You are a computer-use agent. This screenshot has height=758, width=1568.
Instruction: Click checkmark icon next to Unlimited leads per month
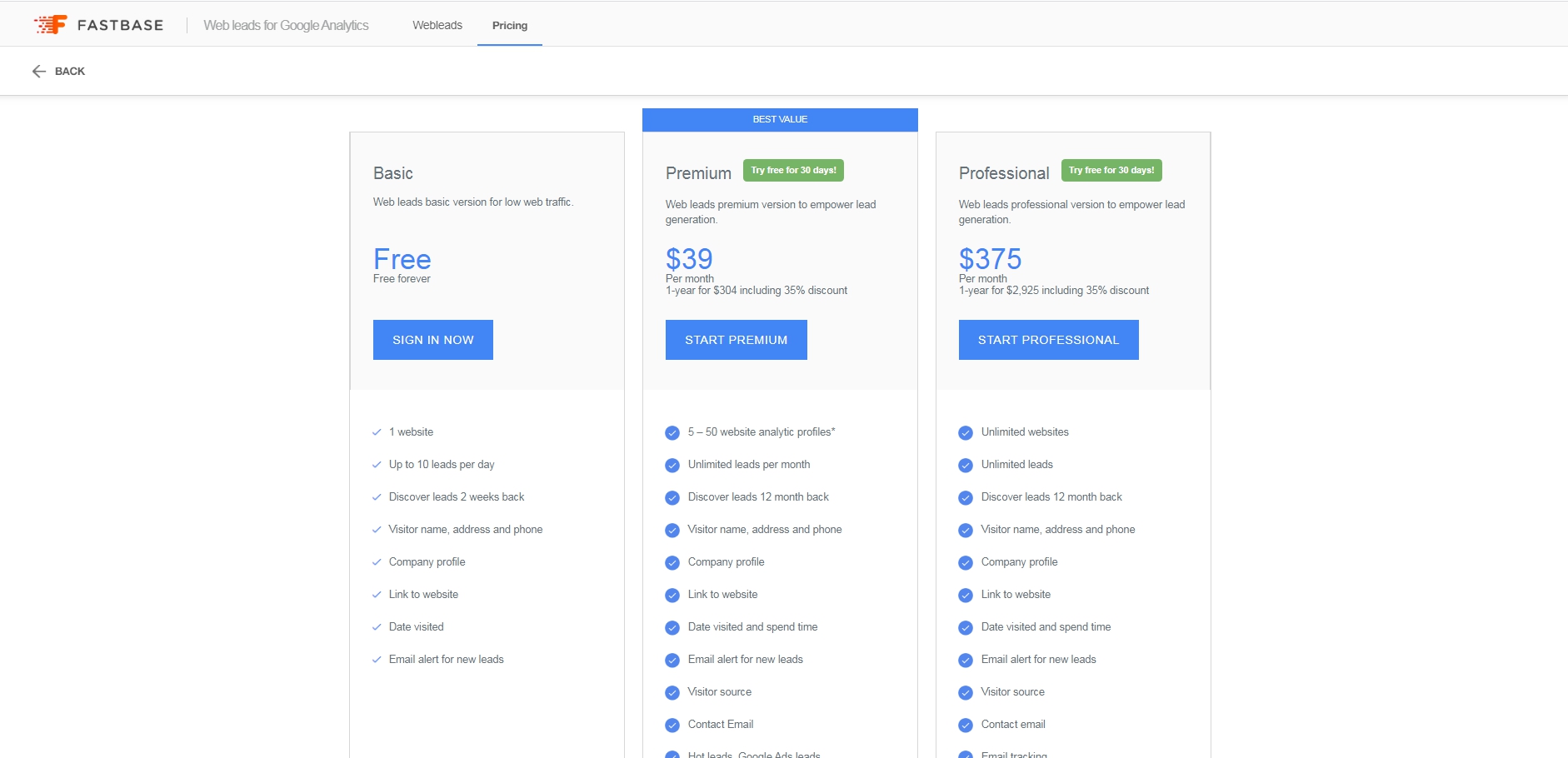[672, 466]
